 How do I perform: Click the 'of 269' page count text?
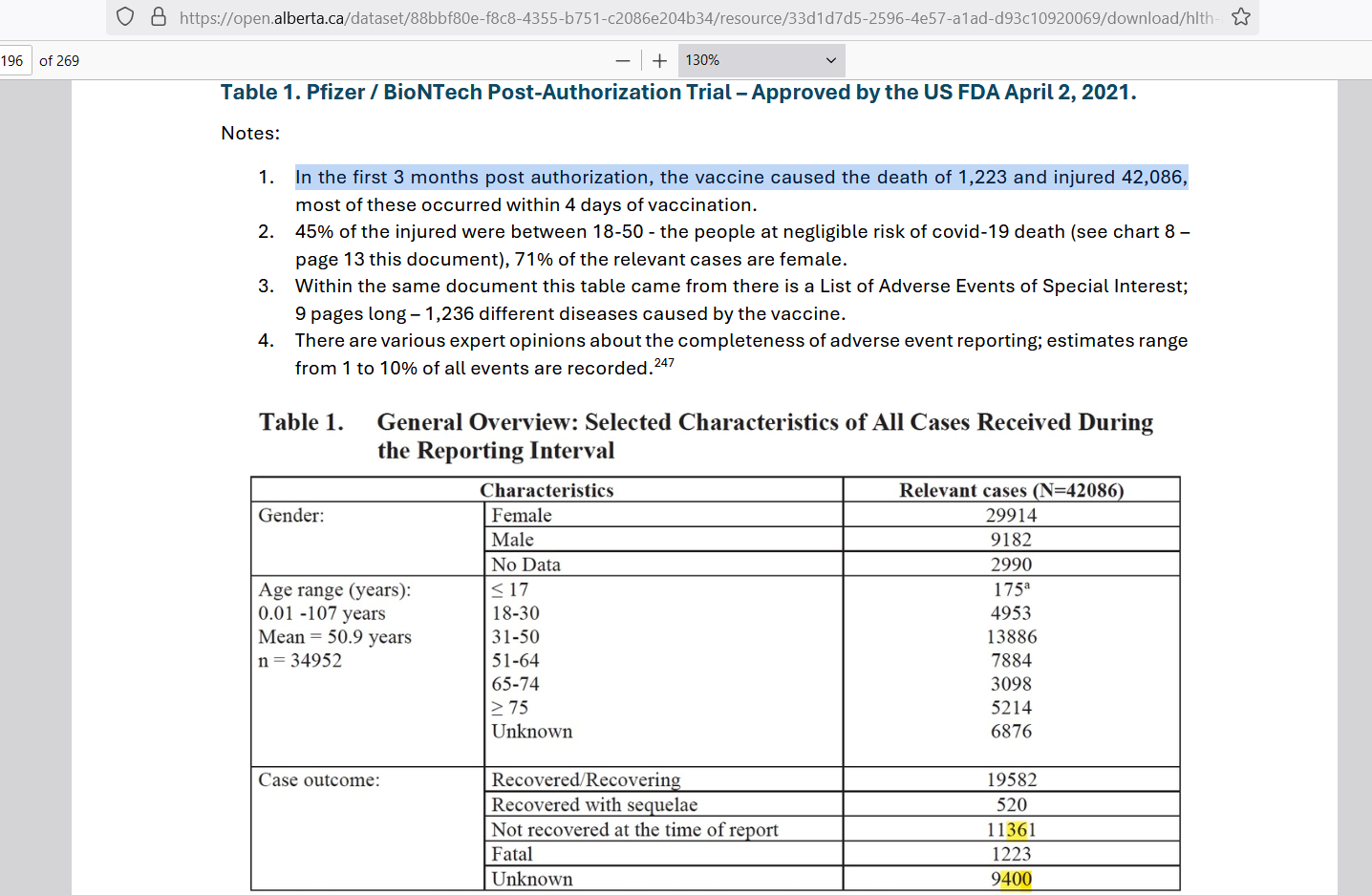pyautogui.click(x=59, y=60)
